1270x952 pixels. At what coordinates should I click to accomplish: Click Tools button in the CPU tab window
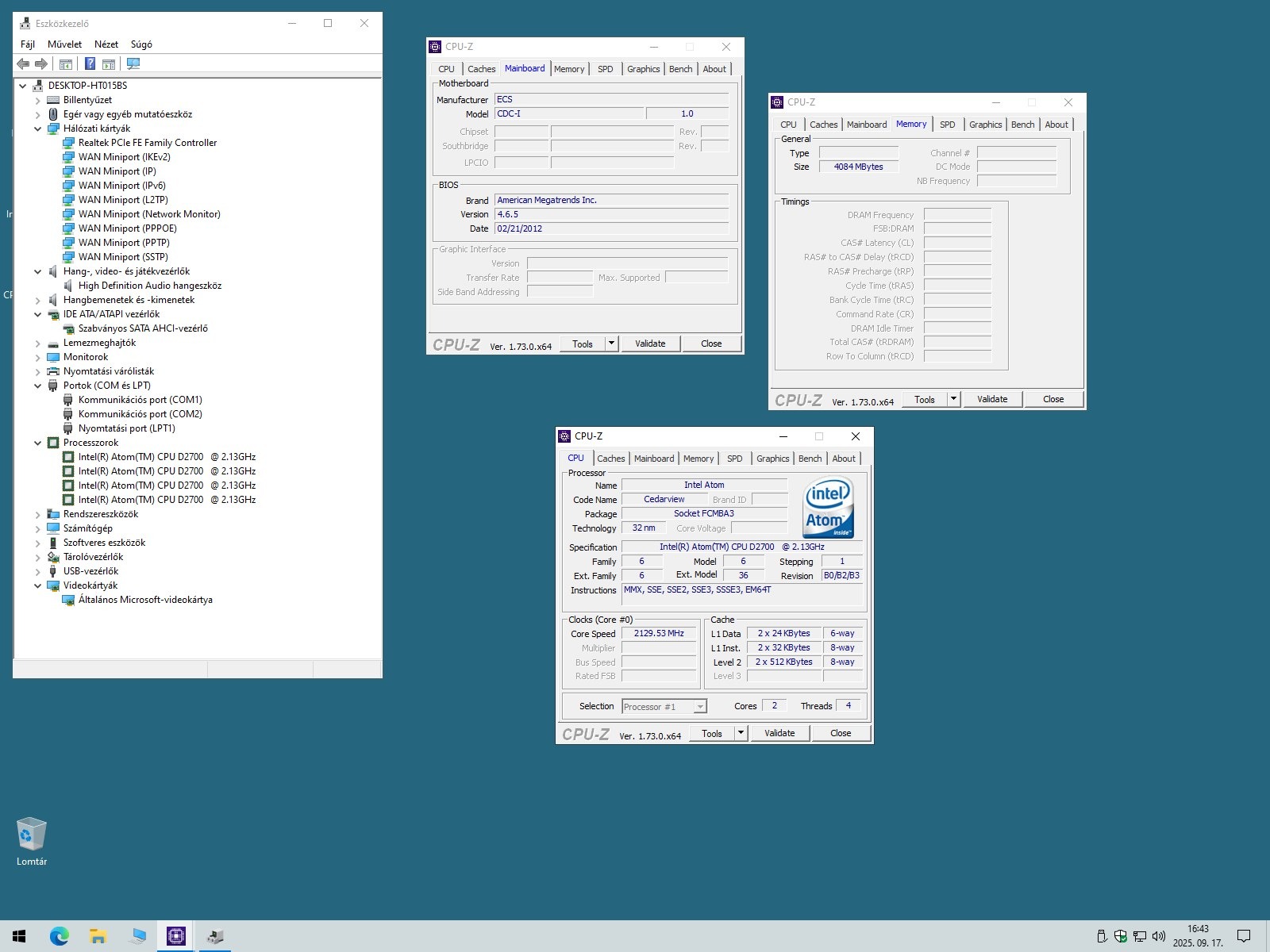point(711,734)
